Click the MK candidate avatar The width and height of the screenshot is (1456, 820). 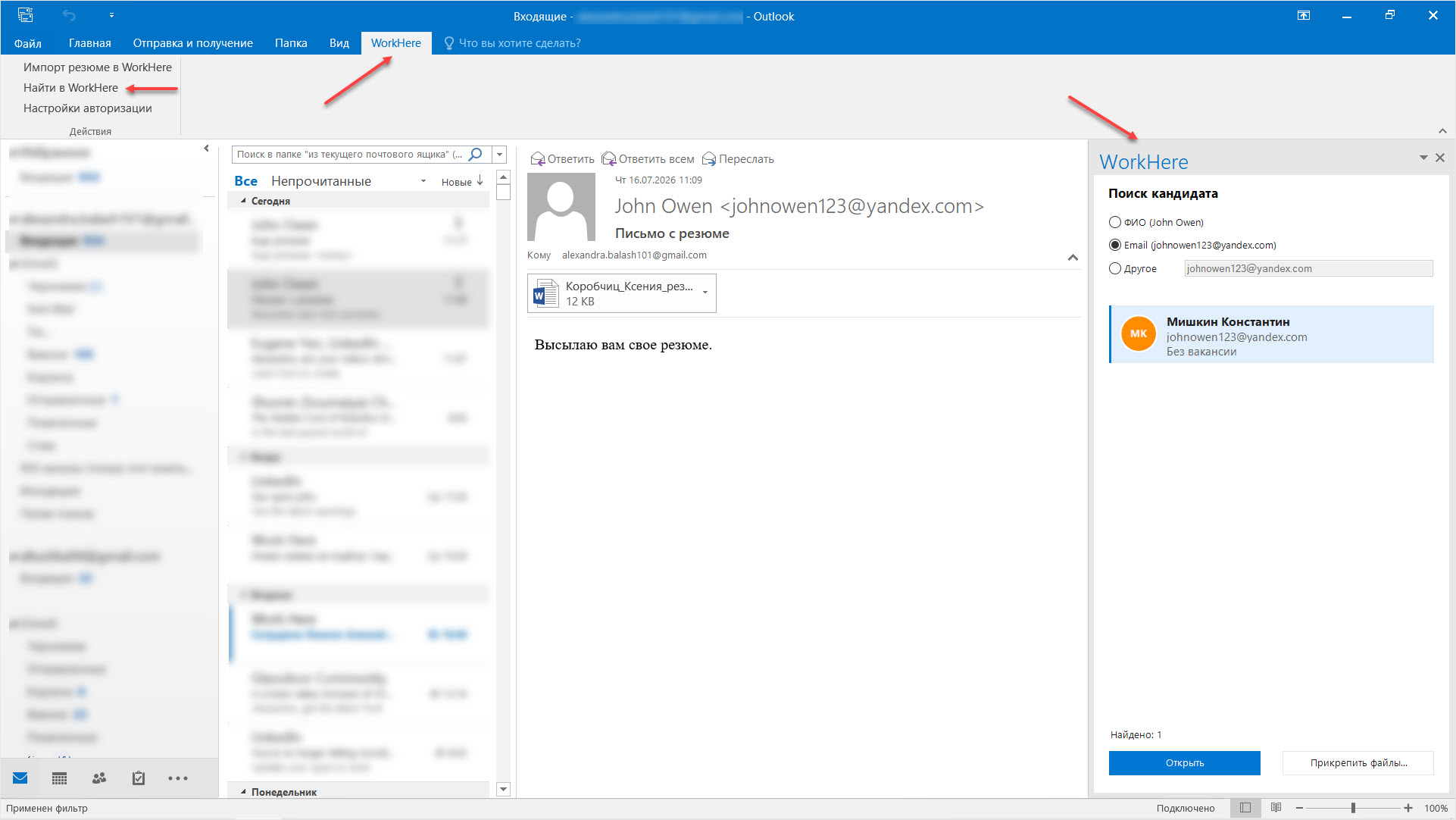(x=1138, y=333)
